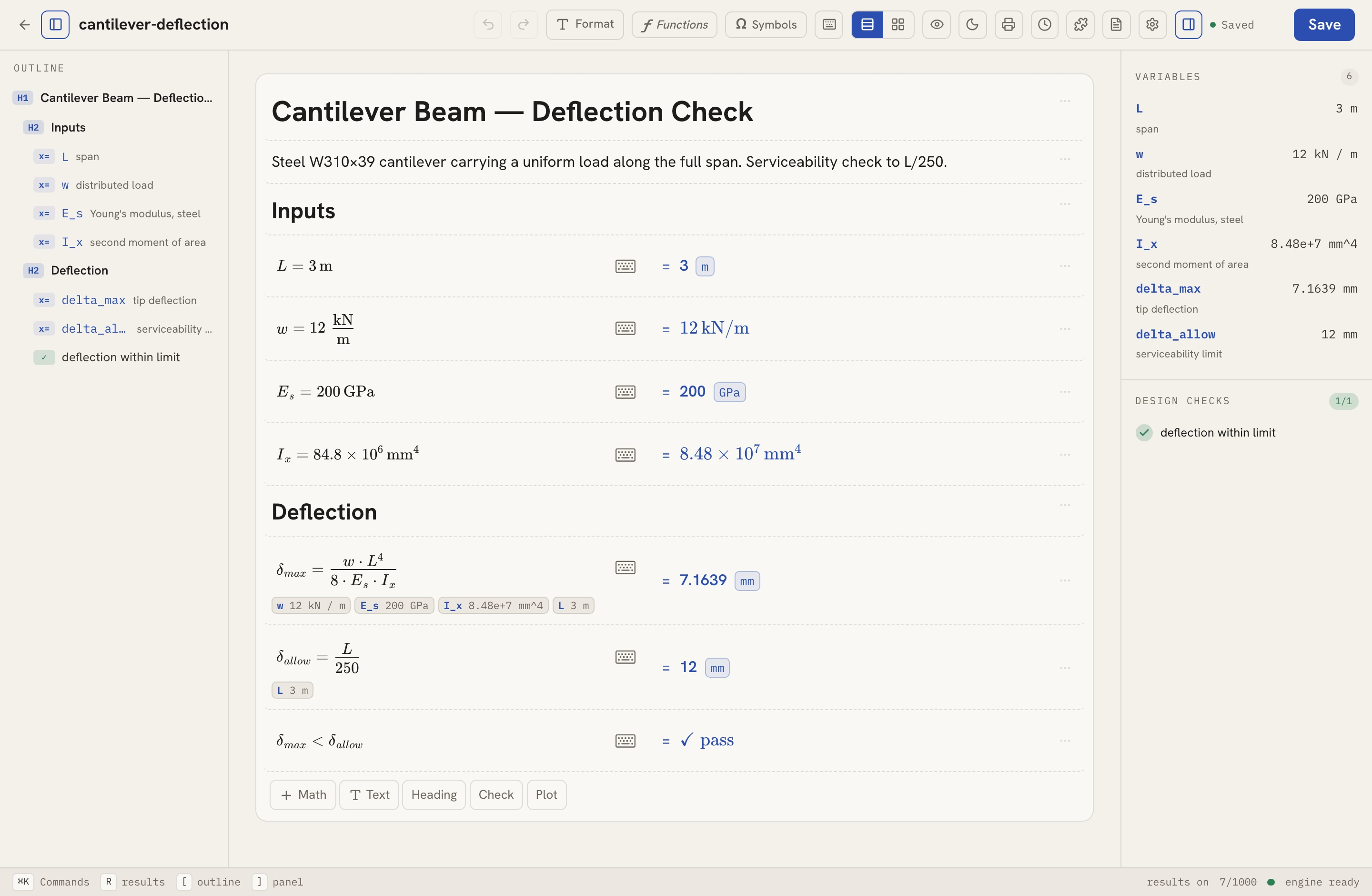Open Commands palette in status bar
Screen dimensions: 1372x896
pyautogui.click(x=51, y=882)
